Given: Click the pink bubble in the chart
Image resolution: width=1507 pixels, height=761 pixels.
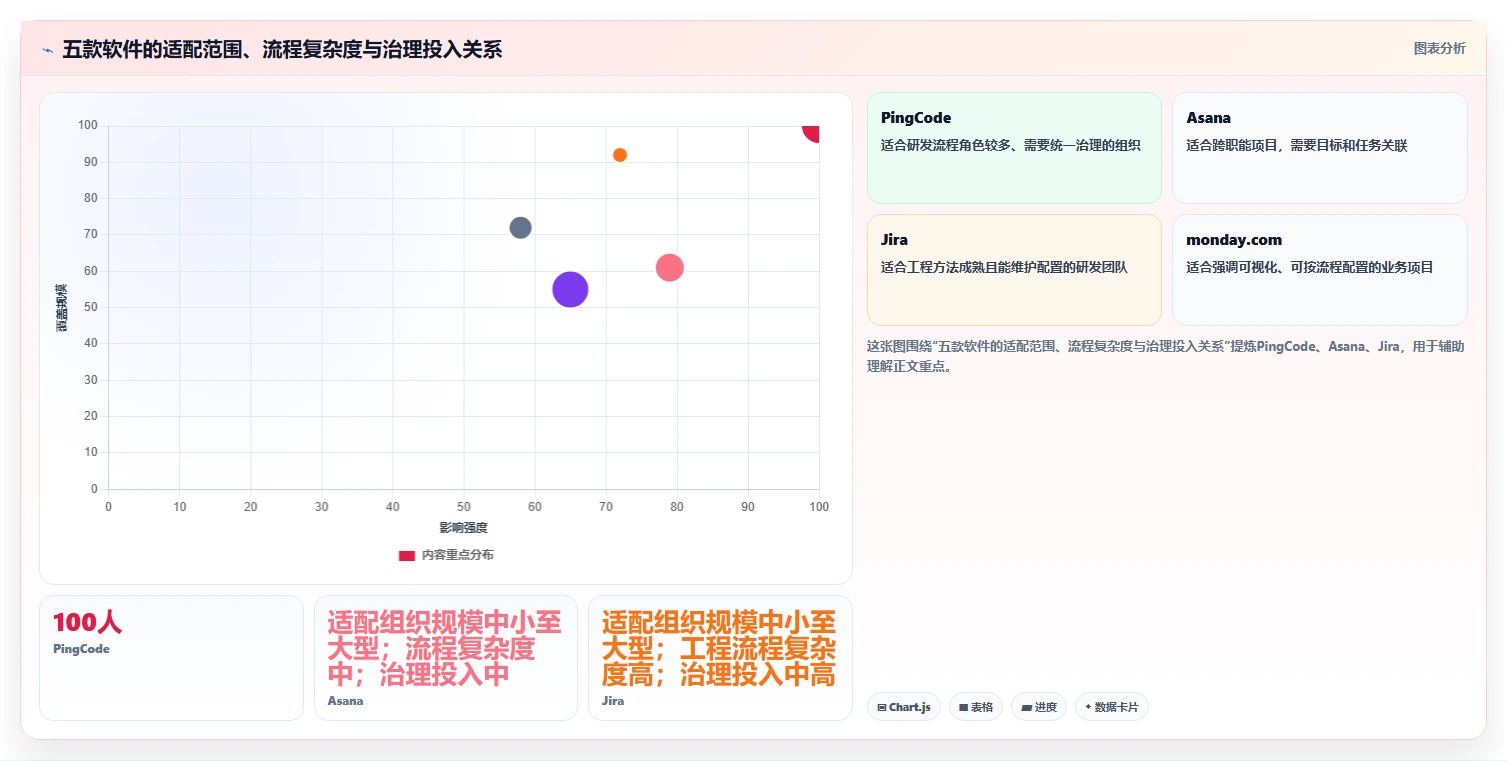Looking at the screenshot, I should pos(669,267).
